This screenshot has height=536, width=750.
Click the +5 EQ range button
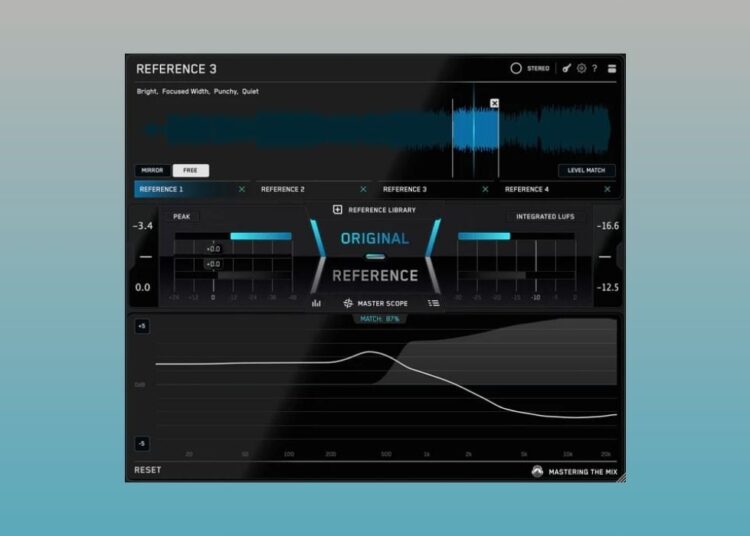pos(142,326)
